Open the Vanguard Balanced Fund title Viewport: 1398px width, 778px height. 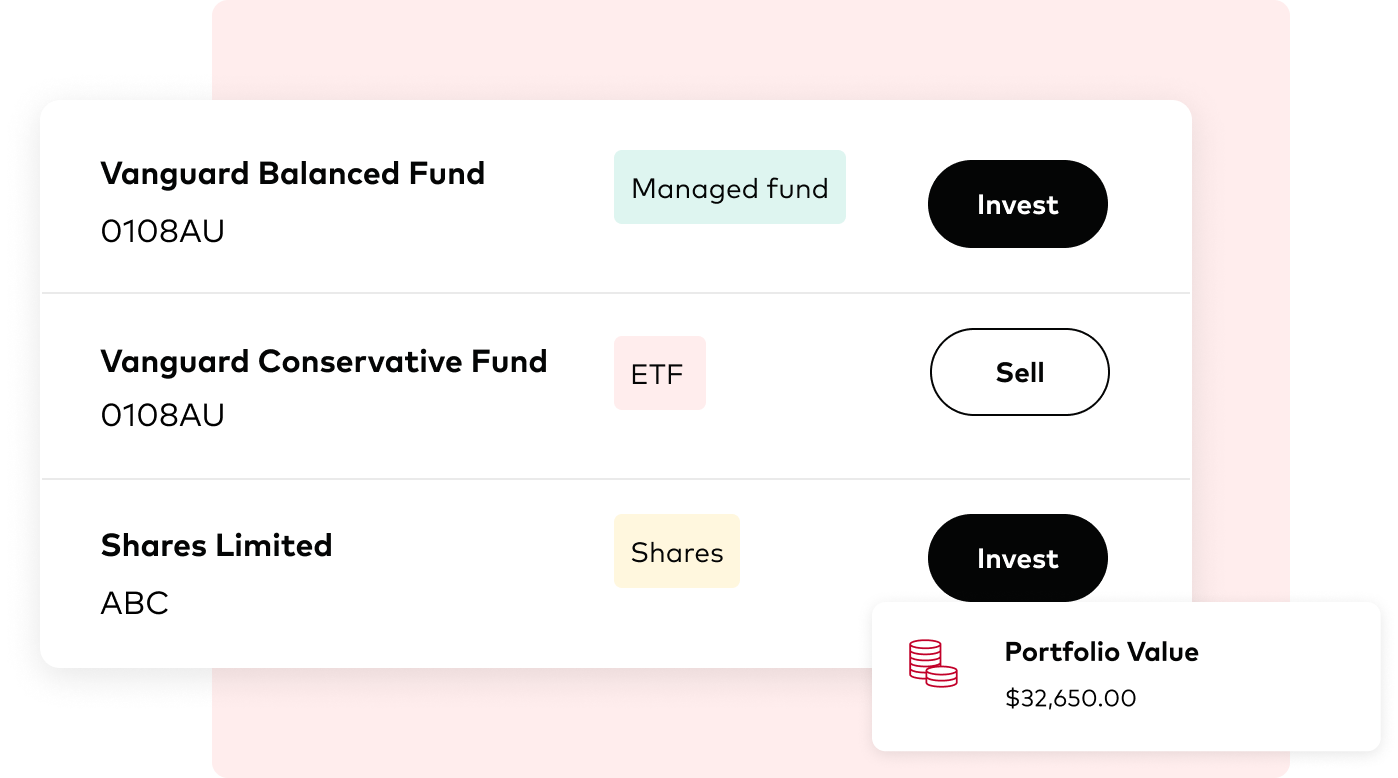293,174
